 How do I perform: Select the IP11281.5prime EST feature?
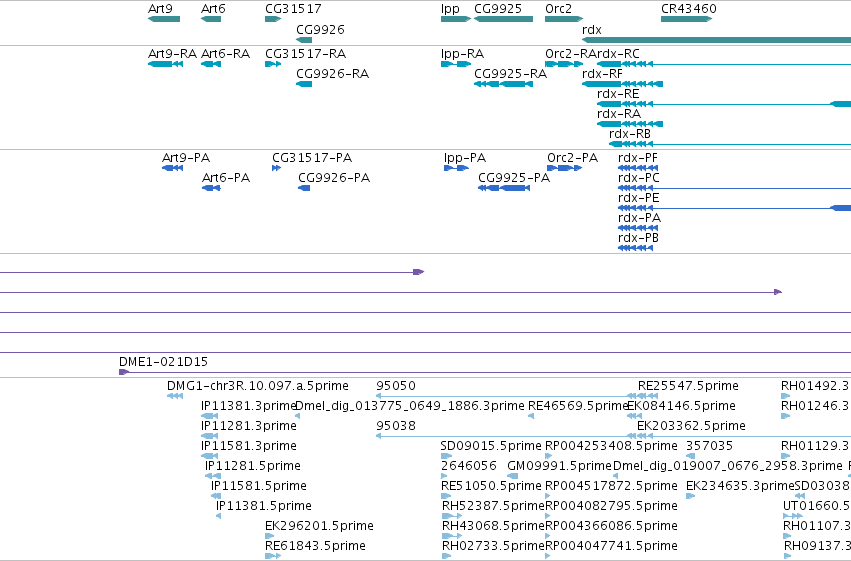[x=213, y=476]
